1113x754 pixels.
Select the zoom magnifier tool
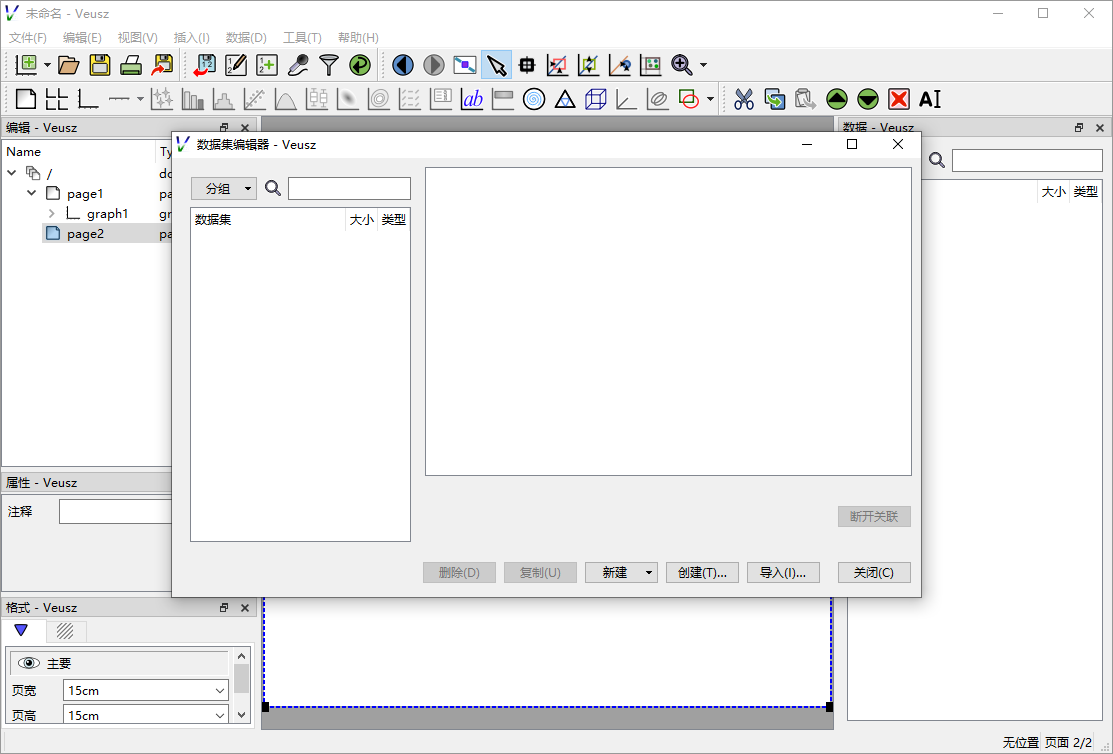pos(681,65)
